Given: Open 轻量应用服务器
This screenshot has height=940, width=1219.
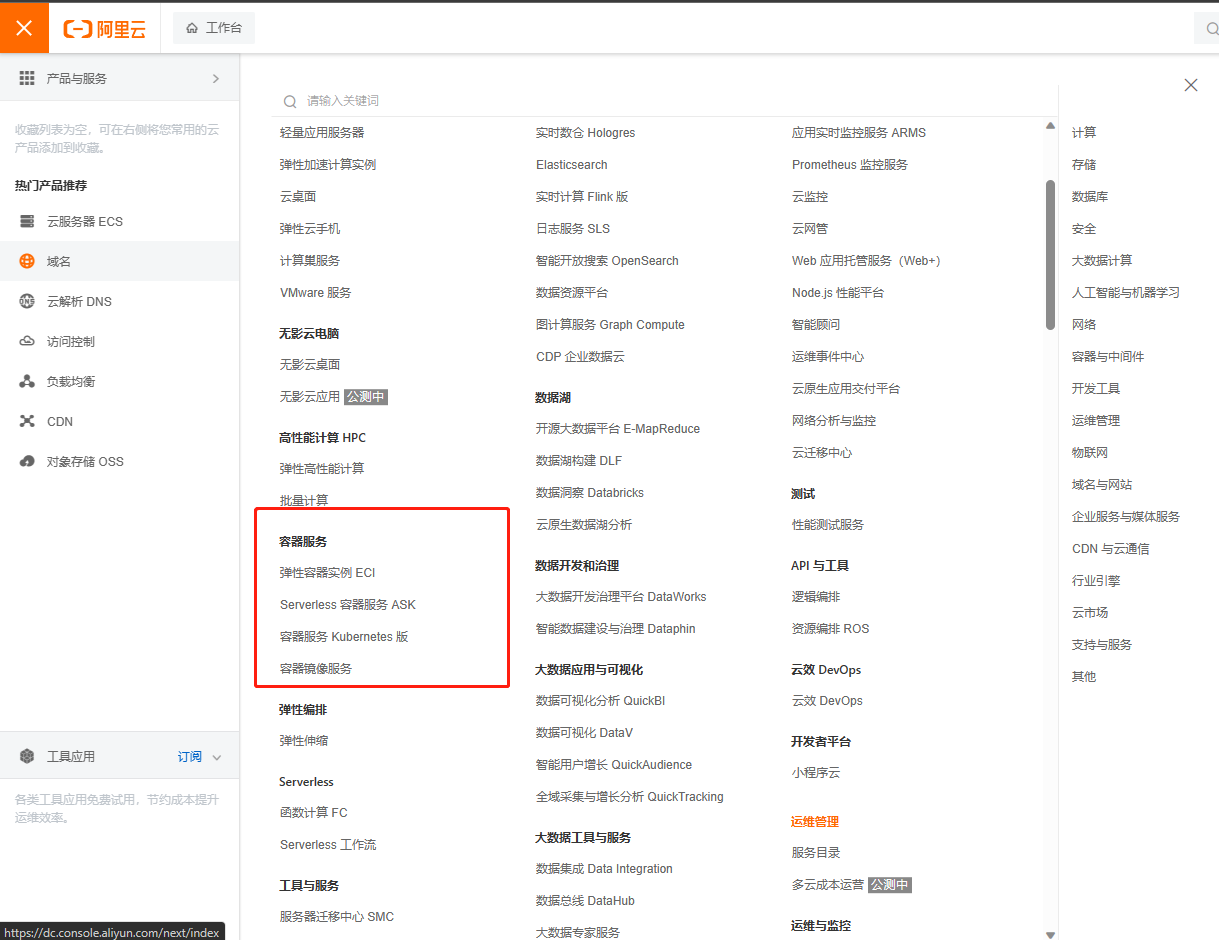Looking at the screenshot, I should [322, 132].
